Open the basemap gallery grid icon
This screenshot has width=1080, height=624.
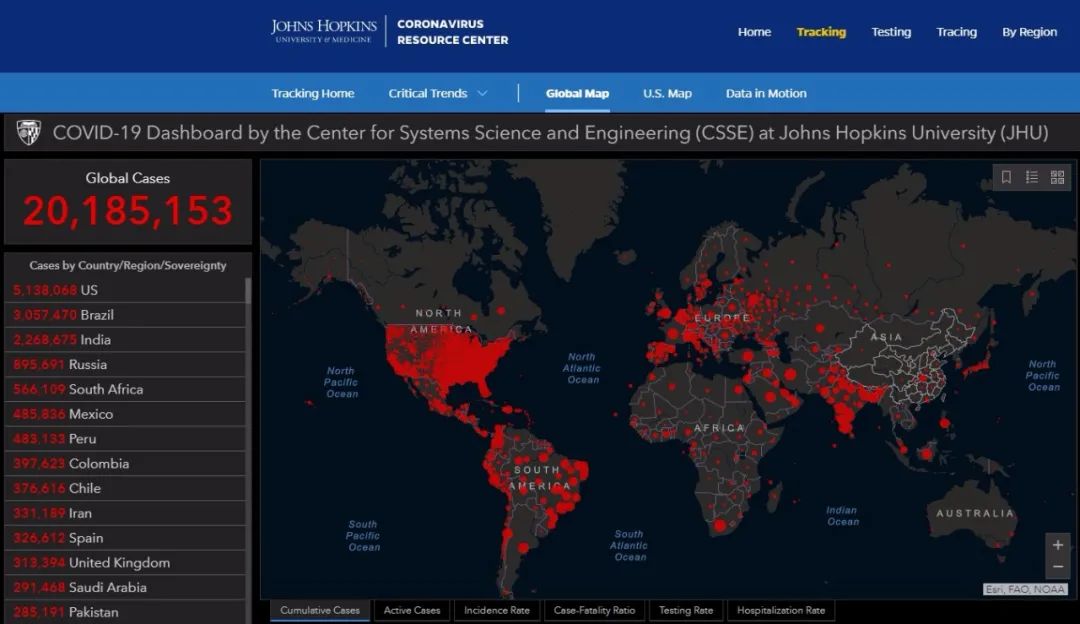click(1057, 177)
